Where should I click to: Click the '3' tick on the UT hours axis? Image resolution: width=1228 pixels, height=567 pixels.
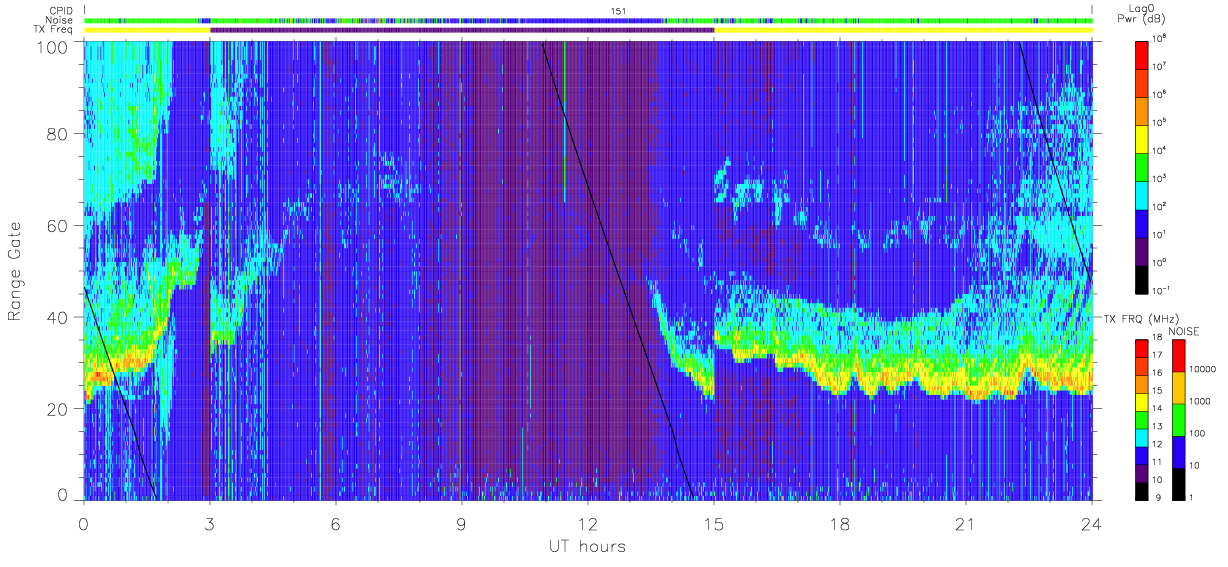pyautogui.click(x=210, y=524)
